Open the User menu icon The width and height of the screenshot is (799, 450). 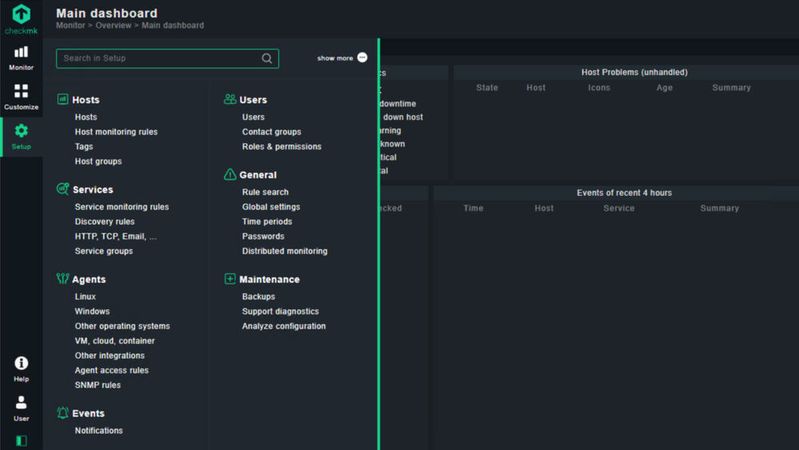pos(21,403)
